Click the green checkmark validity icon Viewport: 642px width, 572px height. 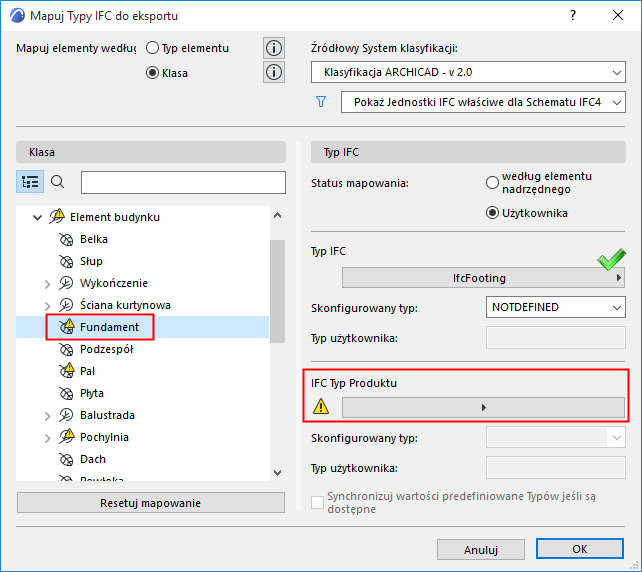tap(611, 259)
